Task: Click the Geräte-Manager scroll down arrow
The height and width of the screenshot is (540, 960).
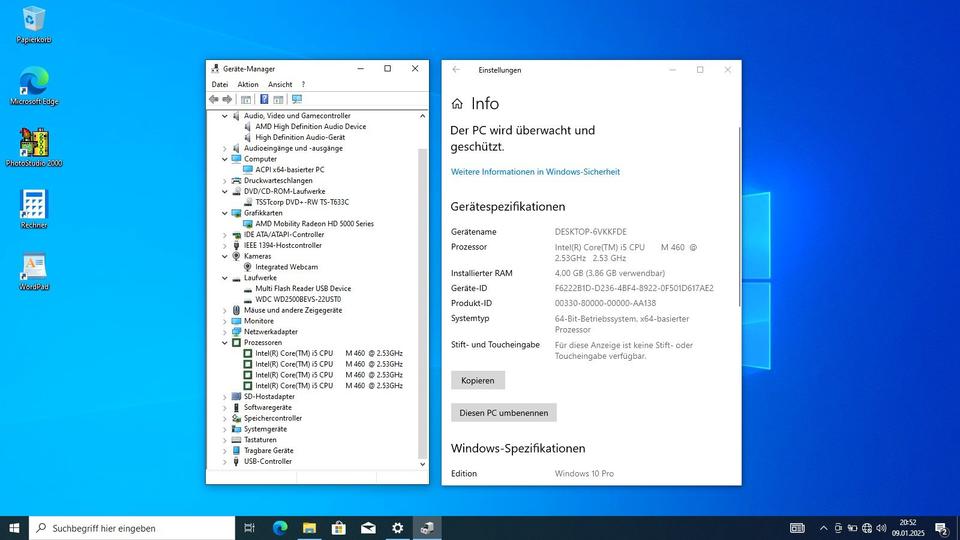Action: [x=422, y=464]
